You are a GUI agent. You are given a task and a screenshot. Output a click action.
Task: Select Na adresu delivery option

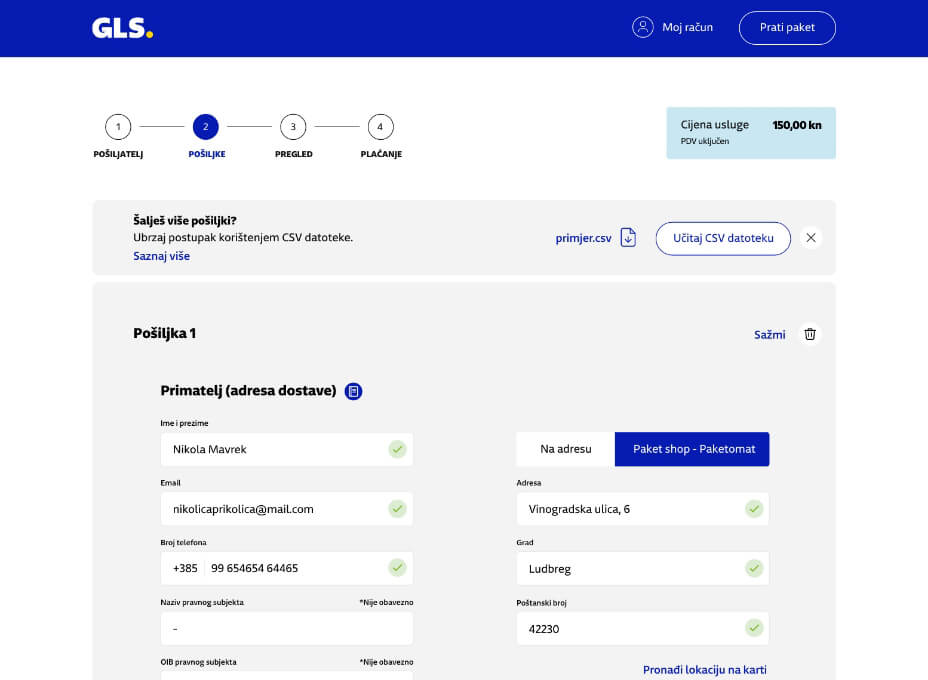click(x=566, y=449)
